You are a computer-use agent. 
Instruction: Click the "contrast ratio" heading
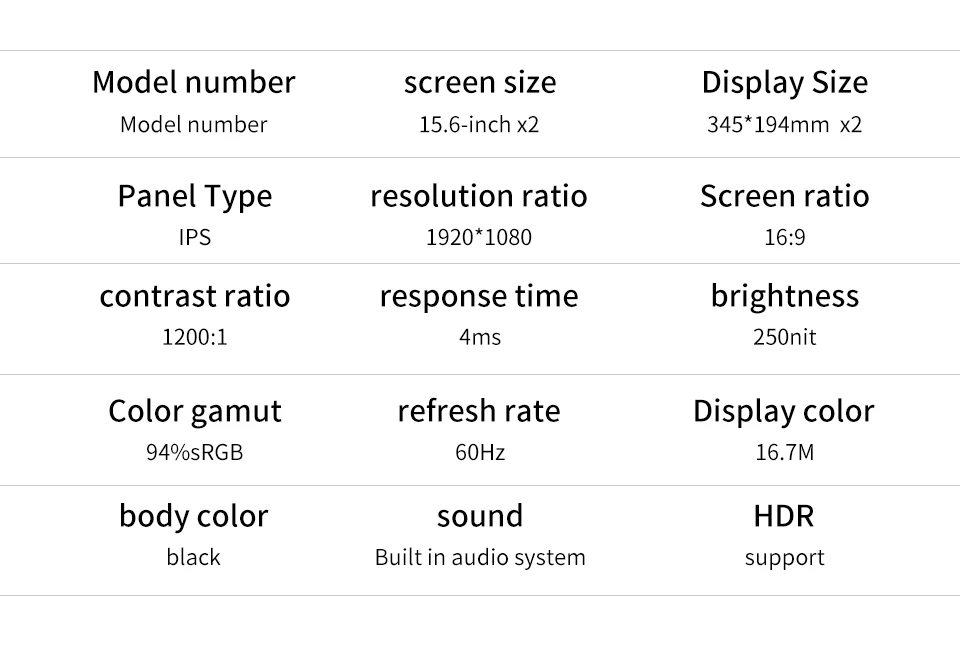tap(194, 296)
